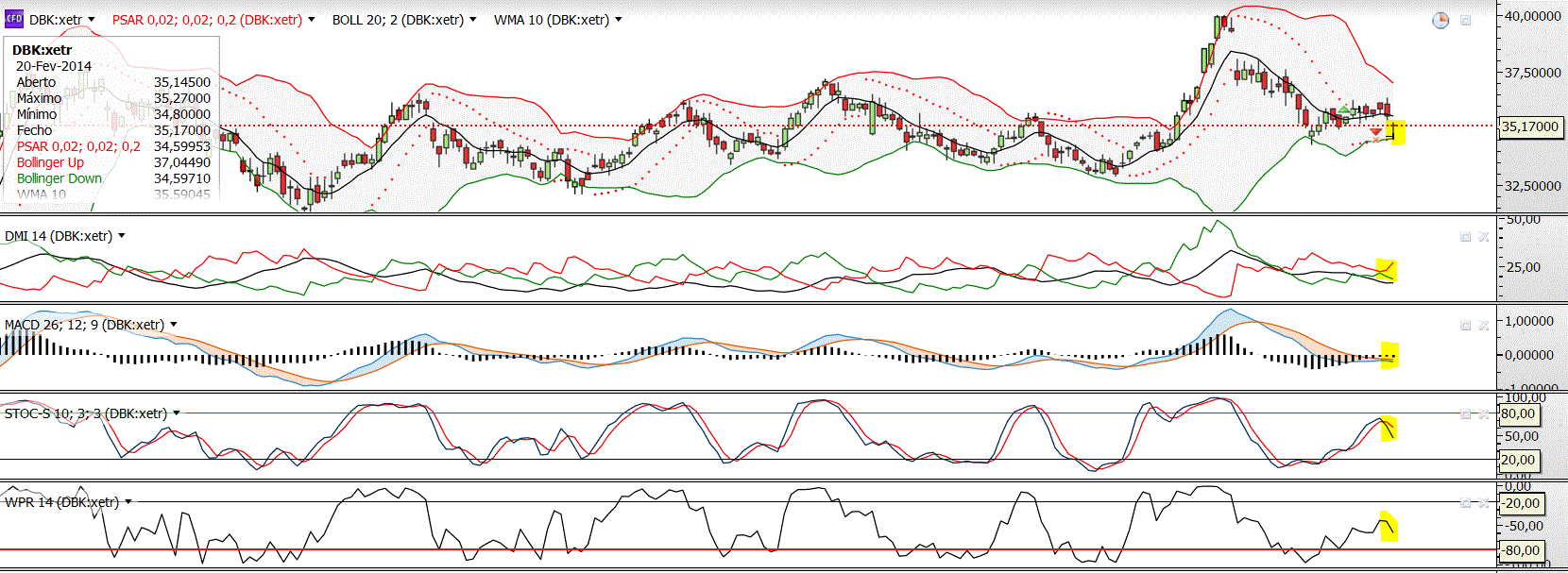Close the DMI 14 indicator panel

tap(1484, 236)
